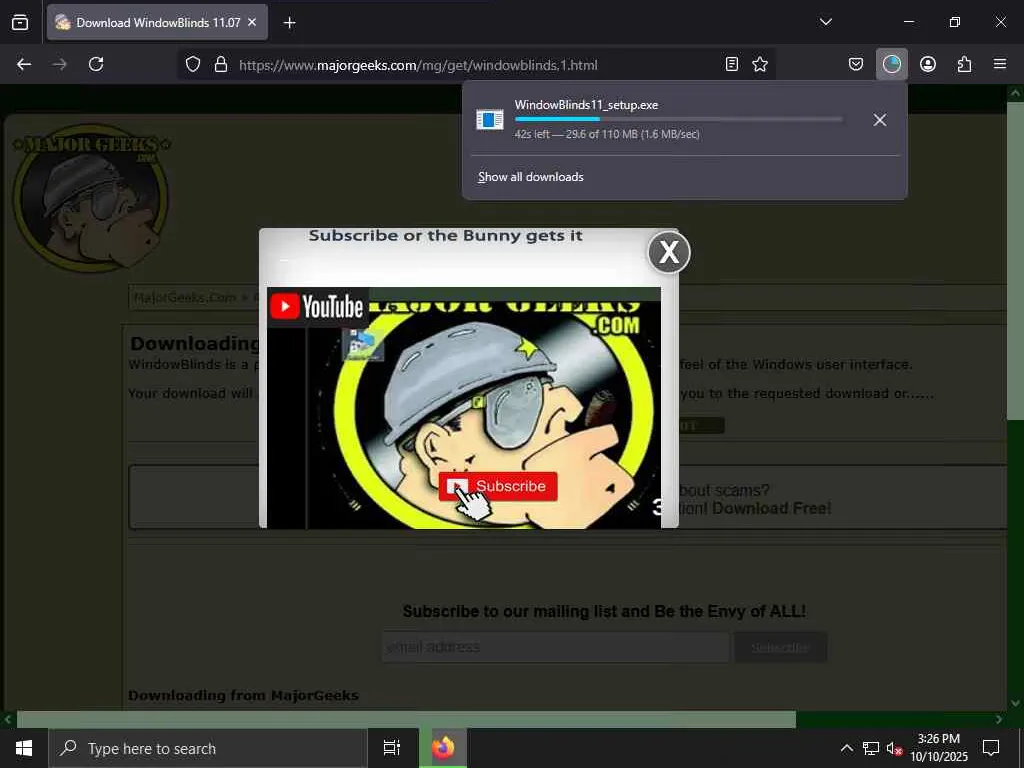Click the Type here to search box

click(208, 748)
